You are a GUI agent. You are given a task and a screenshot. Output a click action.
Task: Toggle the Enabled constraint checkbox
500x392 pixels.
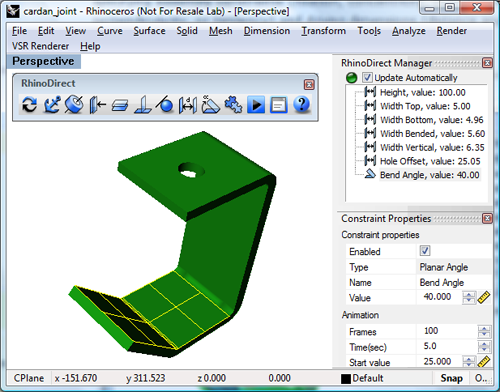[x=425, y=251]
